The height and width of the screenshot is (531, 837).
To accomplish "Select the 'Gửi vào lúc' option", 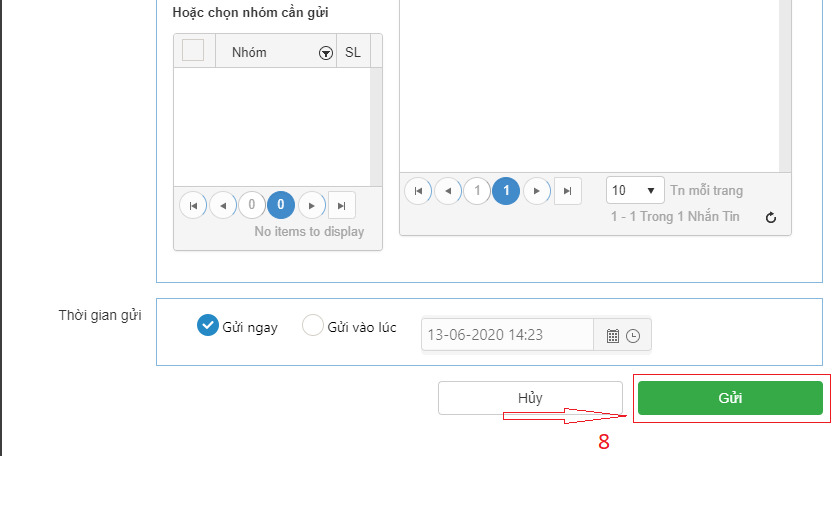I will tap(313, 326).
